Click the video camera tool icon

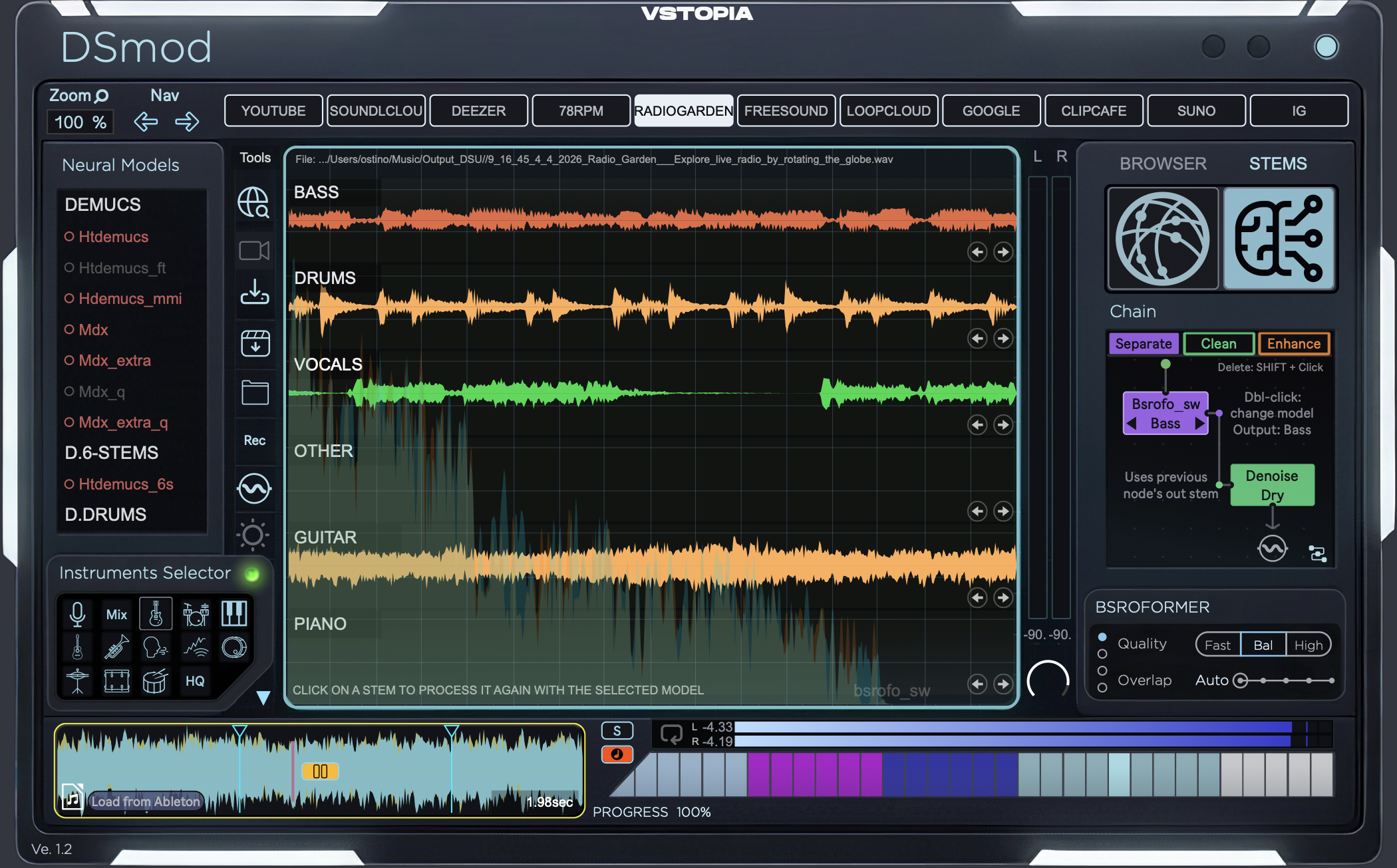254,251
